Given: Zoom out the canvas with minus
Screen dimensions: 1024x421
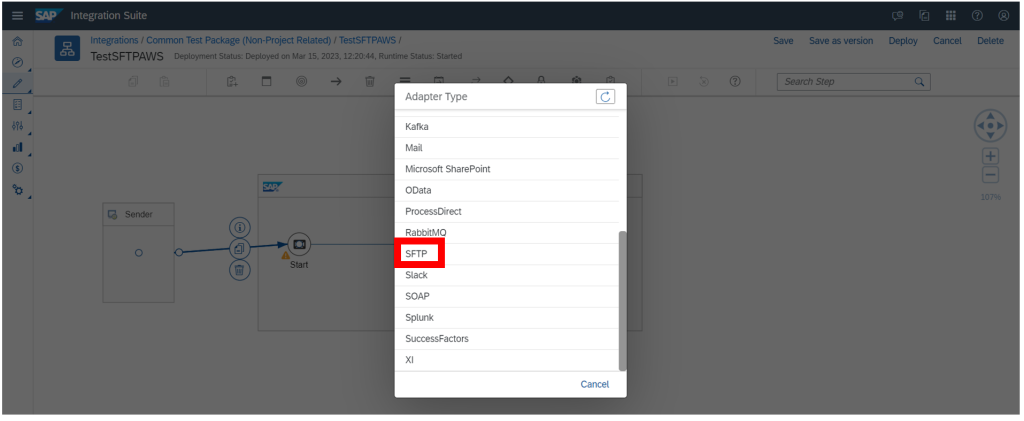Looking at the screenshot, I should [991, 175].
